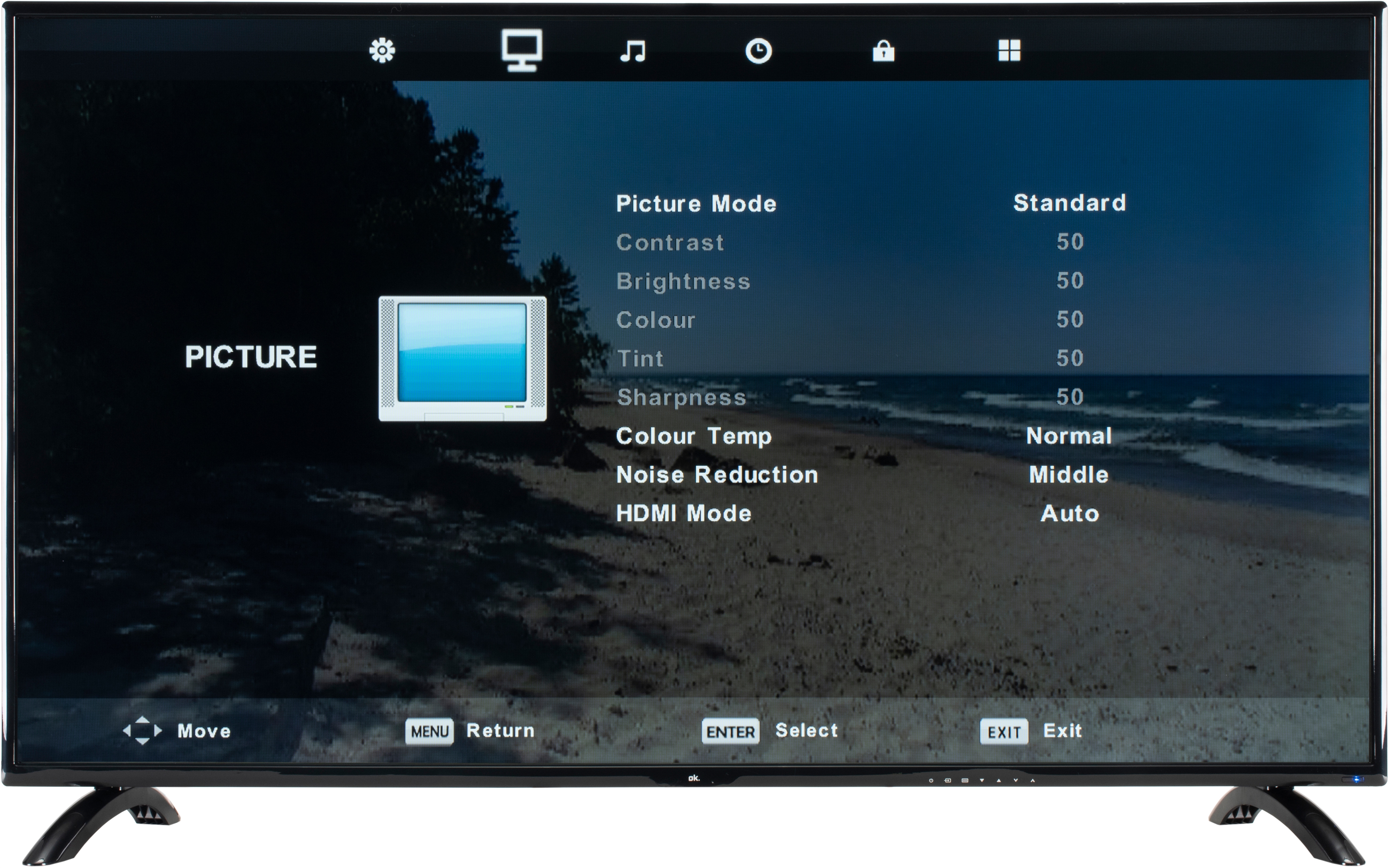Viewport: 1389px width, 868px height.
Task: Select the monitor Picture menu icon
Action: pos(521,51)
